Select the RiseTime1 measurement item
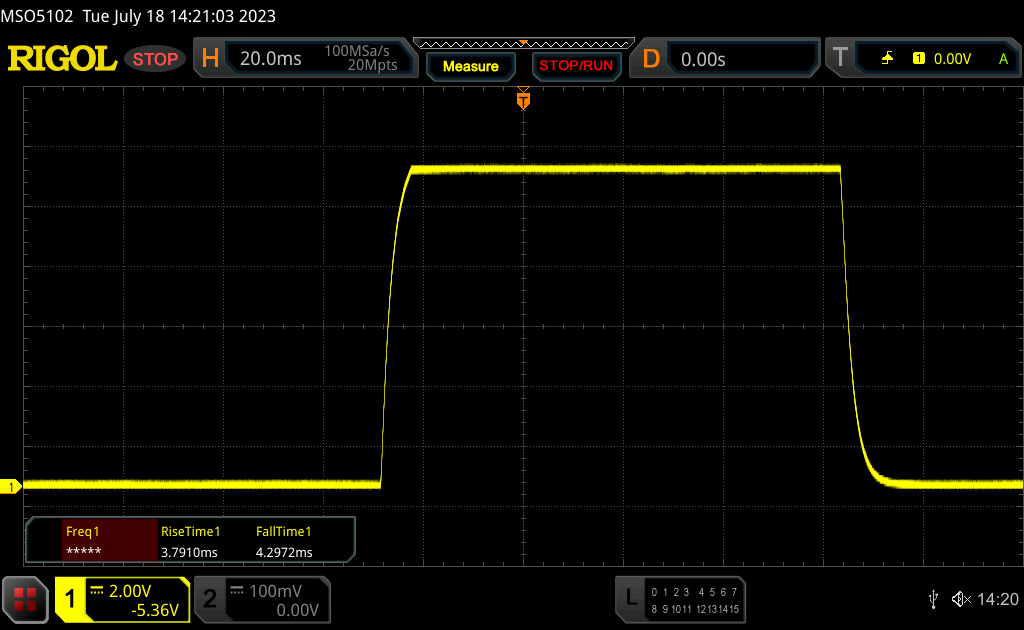This screenshot has height=630, width=1024. [x=191, y=531]
